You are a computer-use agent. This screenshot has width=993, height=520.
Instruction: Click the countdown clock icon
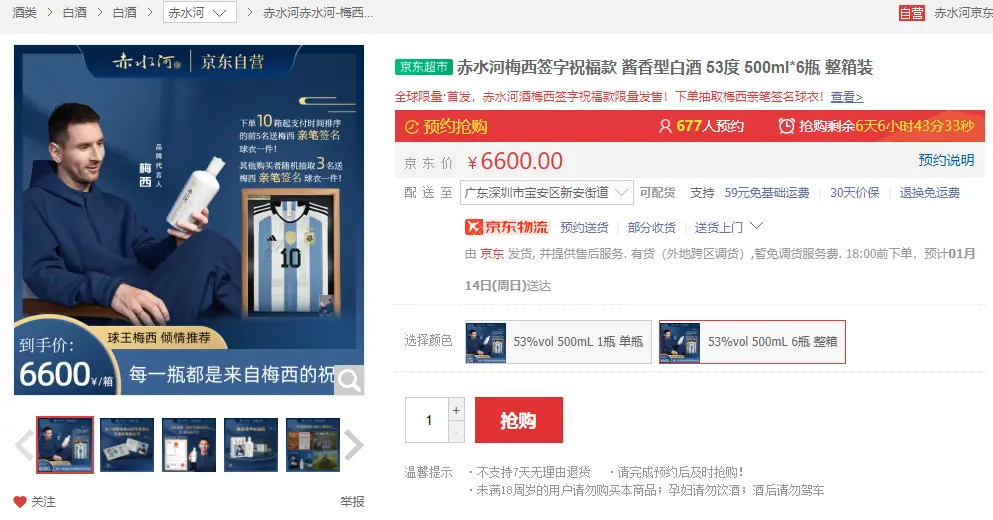pos(786,126)
